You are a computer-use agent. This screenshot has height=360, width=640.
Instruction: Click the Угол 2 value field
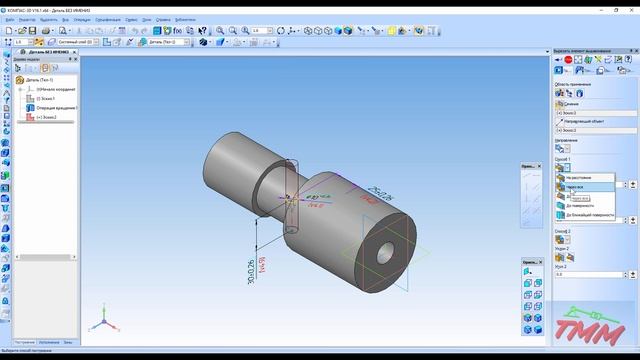(589, 275)
